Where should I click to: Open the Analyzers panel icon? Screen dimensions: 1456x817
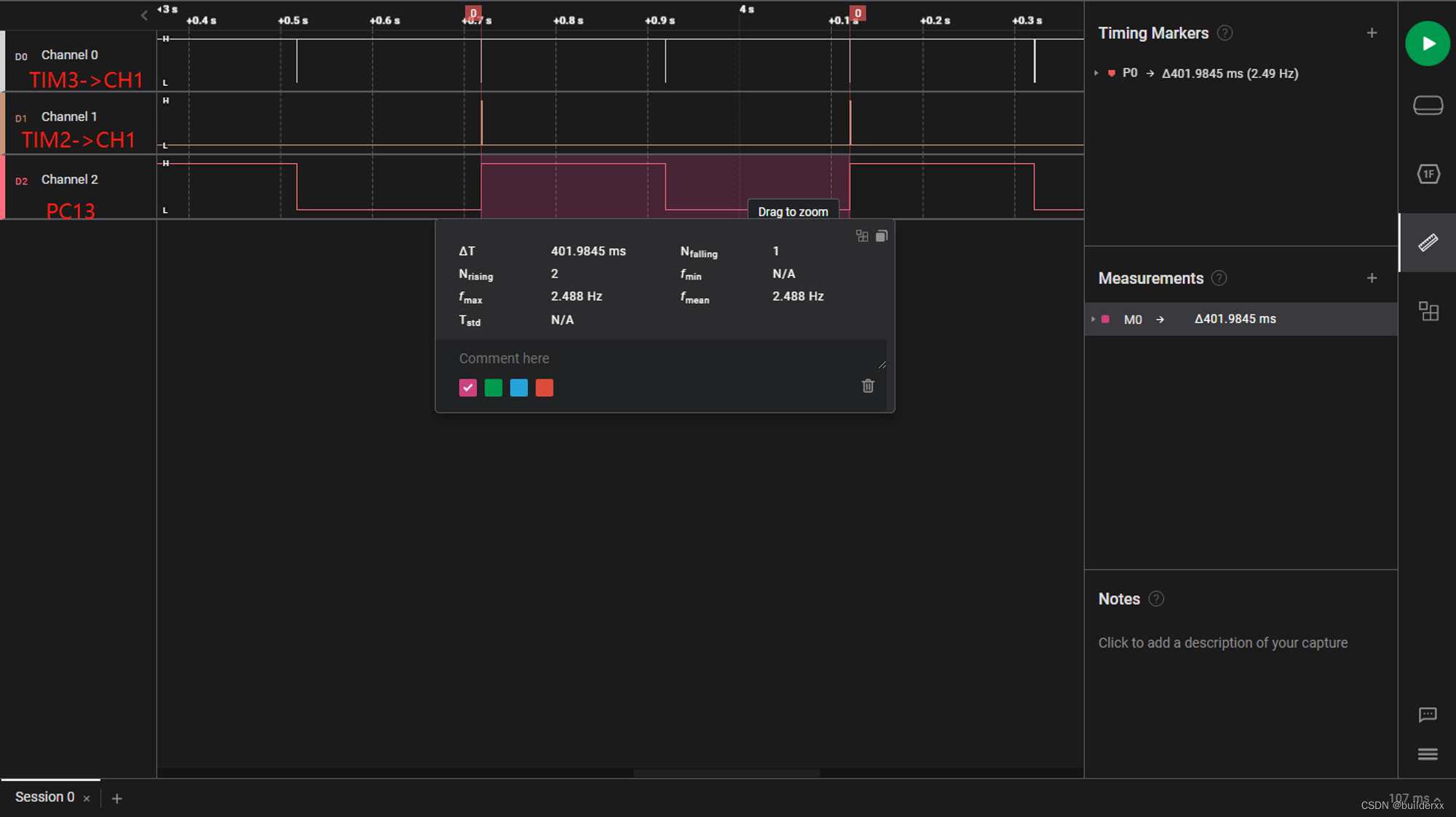[1428, 174]
